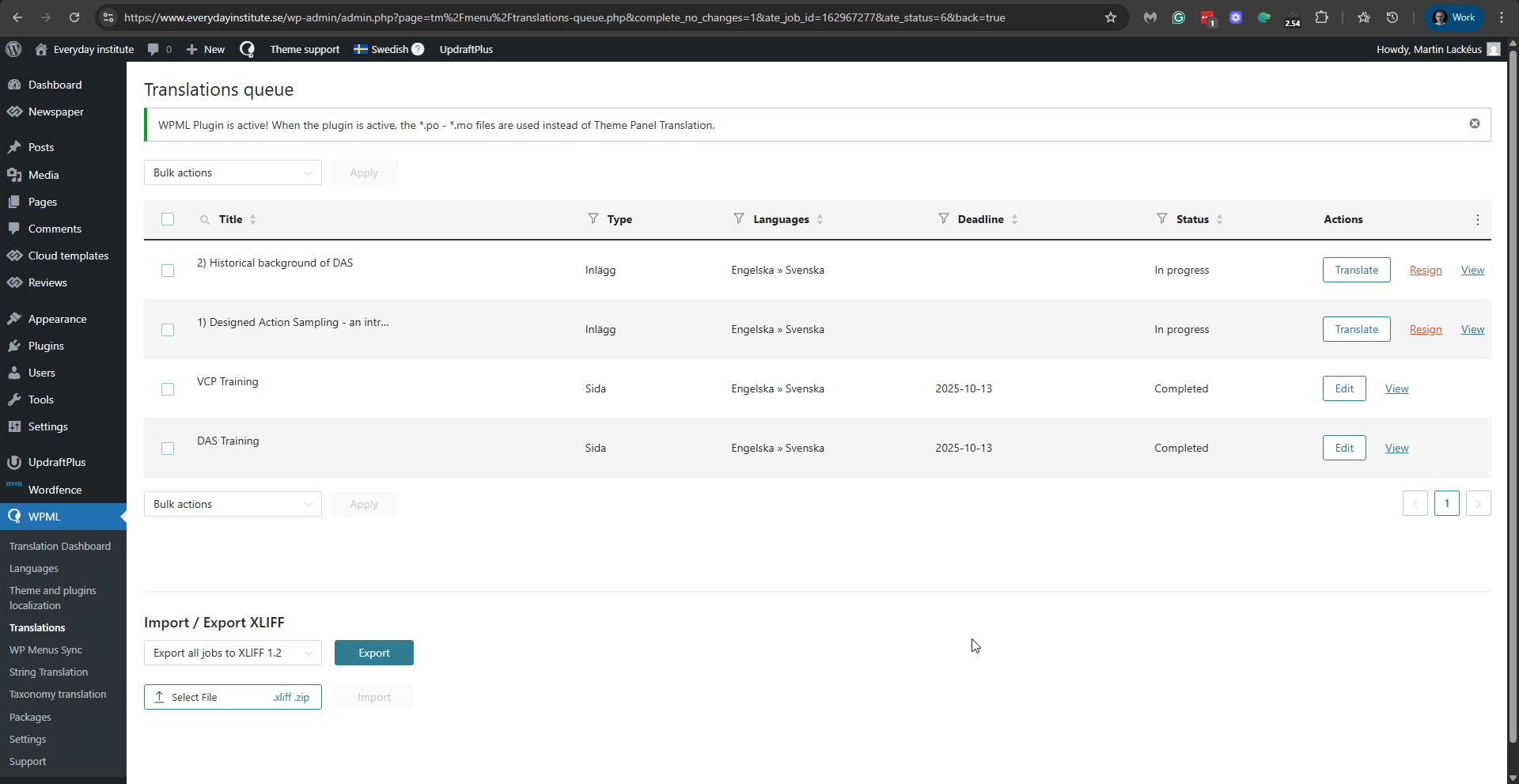The width and height of the screenshot is (1519, 784).
Task: Open the bottom Bulk actions dropdown
Action: click(233, 504)
